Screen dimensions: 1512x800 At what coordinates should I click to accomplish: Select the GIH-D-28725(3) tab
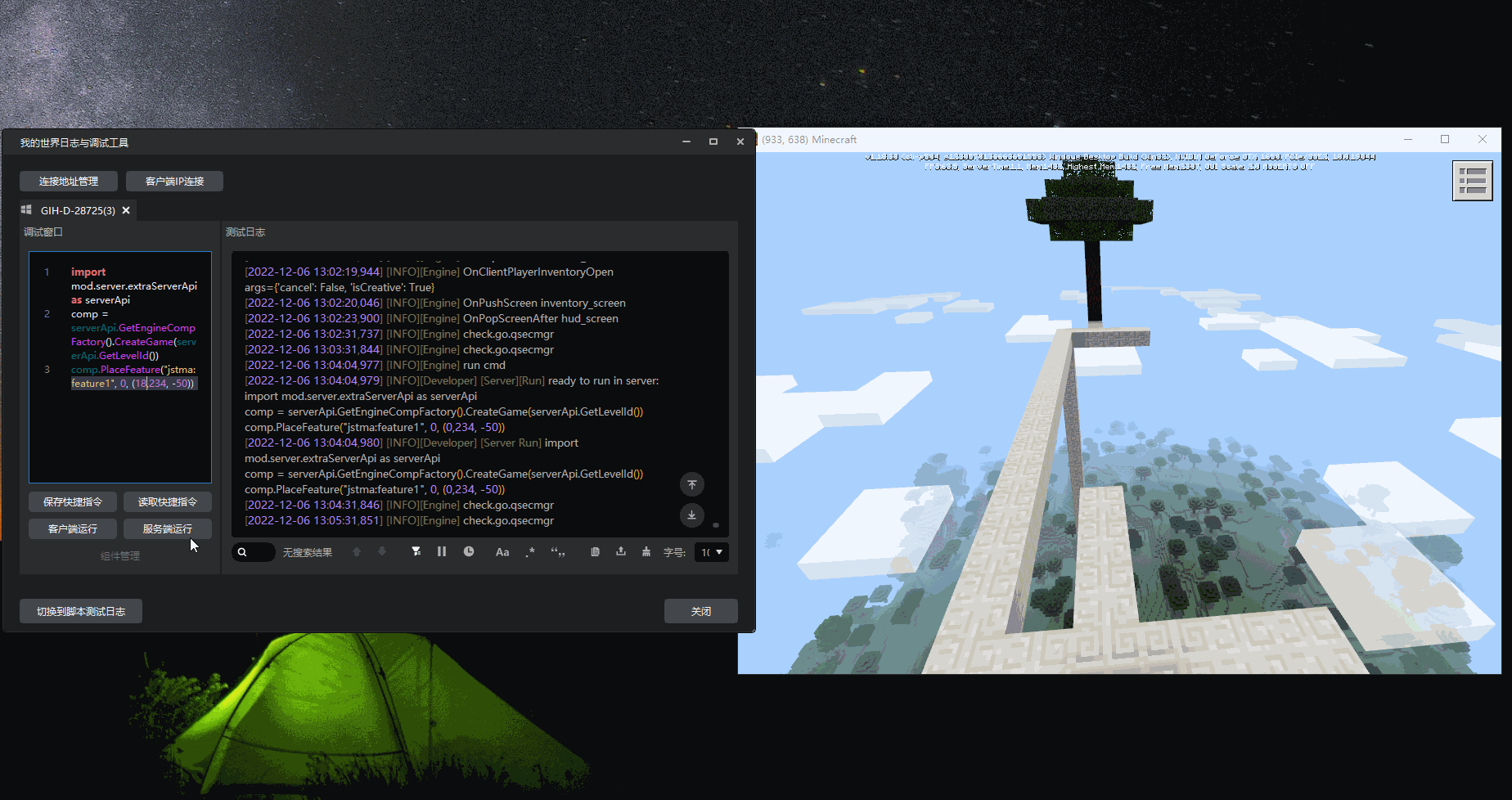[77, 210]
